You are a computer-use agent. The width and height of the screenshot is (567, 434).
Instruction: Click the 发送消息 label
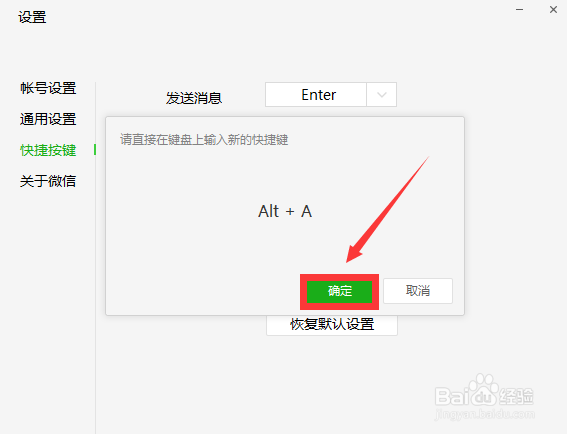coord(193,98)
